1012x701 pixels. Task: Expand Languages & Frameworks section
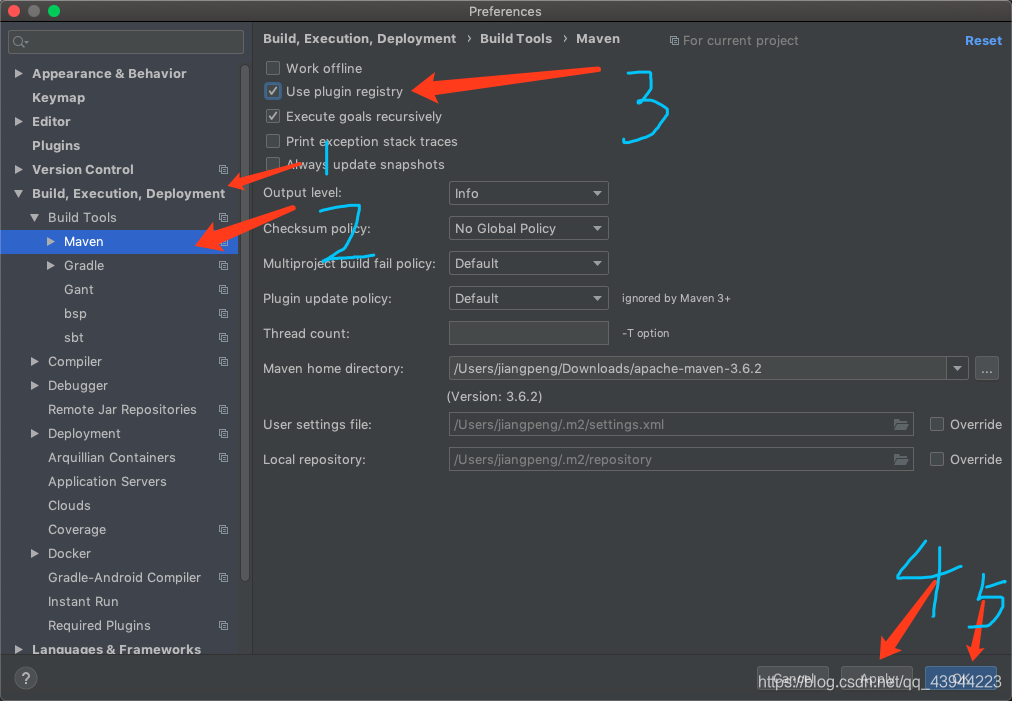(19, 649)
